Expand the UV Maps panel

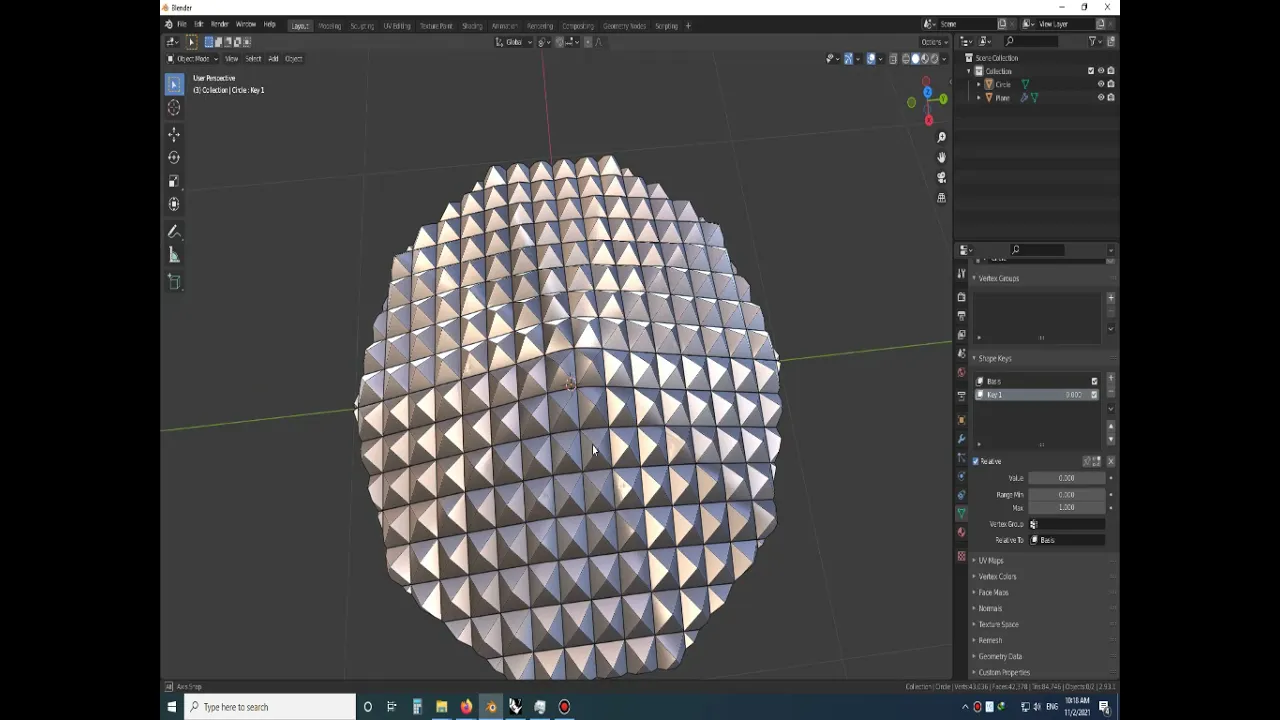pyautogui.click(x=991, y=561)
